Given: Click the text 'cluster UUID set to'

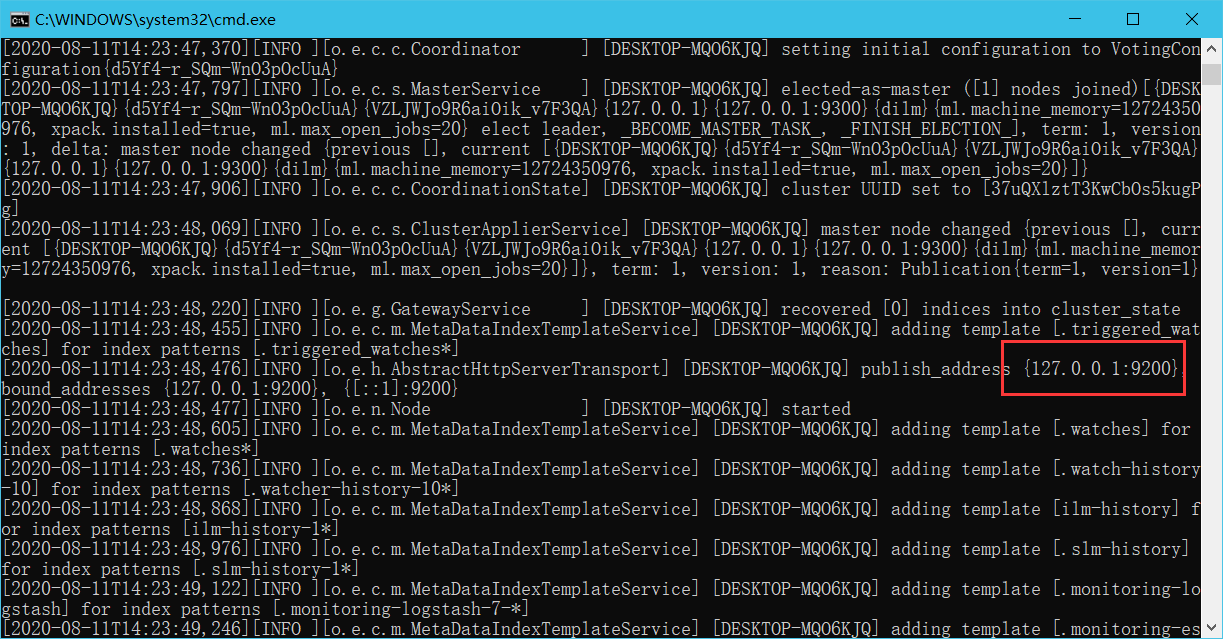Looking at the screenshot, I should pos(876,189).
